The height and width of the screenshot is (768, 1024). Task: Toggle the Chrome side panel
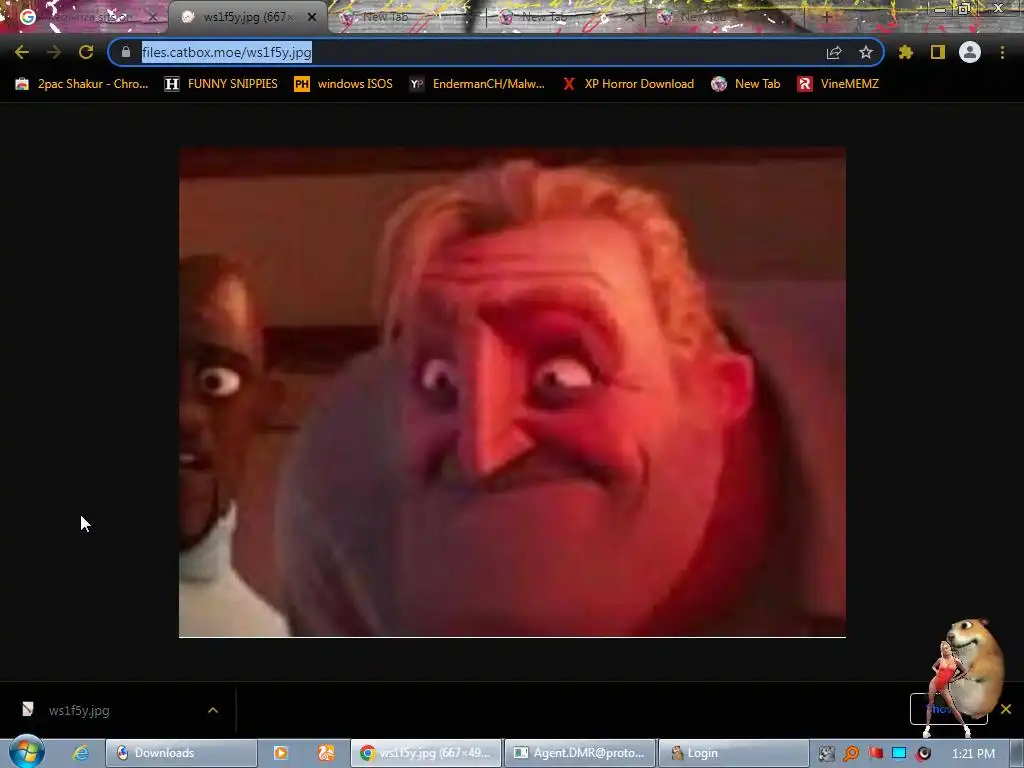click(x=938, y=52)
